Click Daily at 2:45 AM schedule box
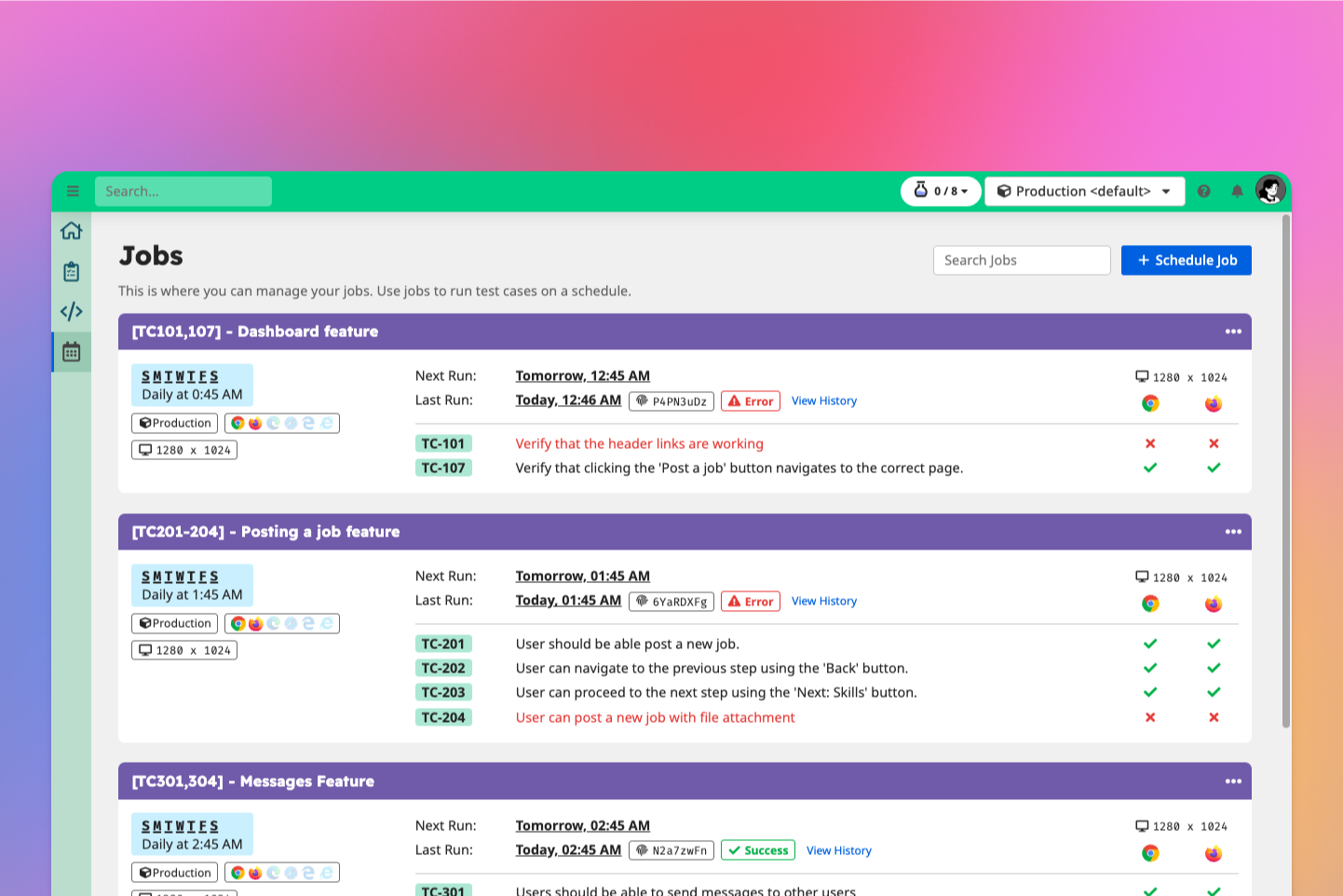1343x896 pixels. coord(192,835)
